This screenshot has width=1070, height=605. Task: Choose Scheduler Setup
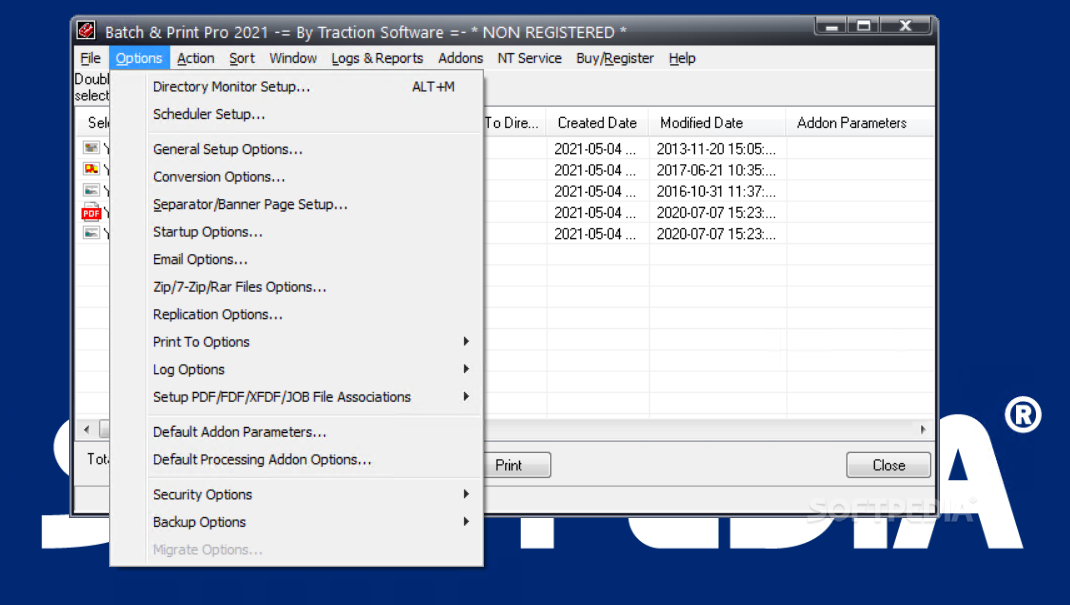[x=296, y=114]
